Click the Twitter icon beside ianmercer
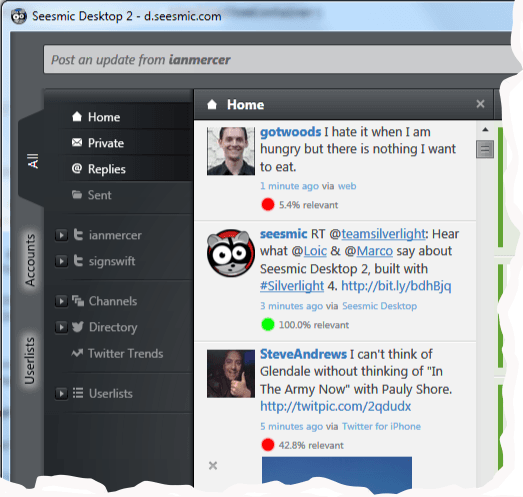The height and width of the screenshot is (497, 523). 78,235
